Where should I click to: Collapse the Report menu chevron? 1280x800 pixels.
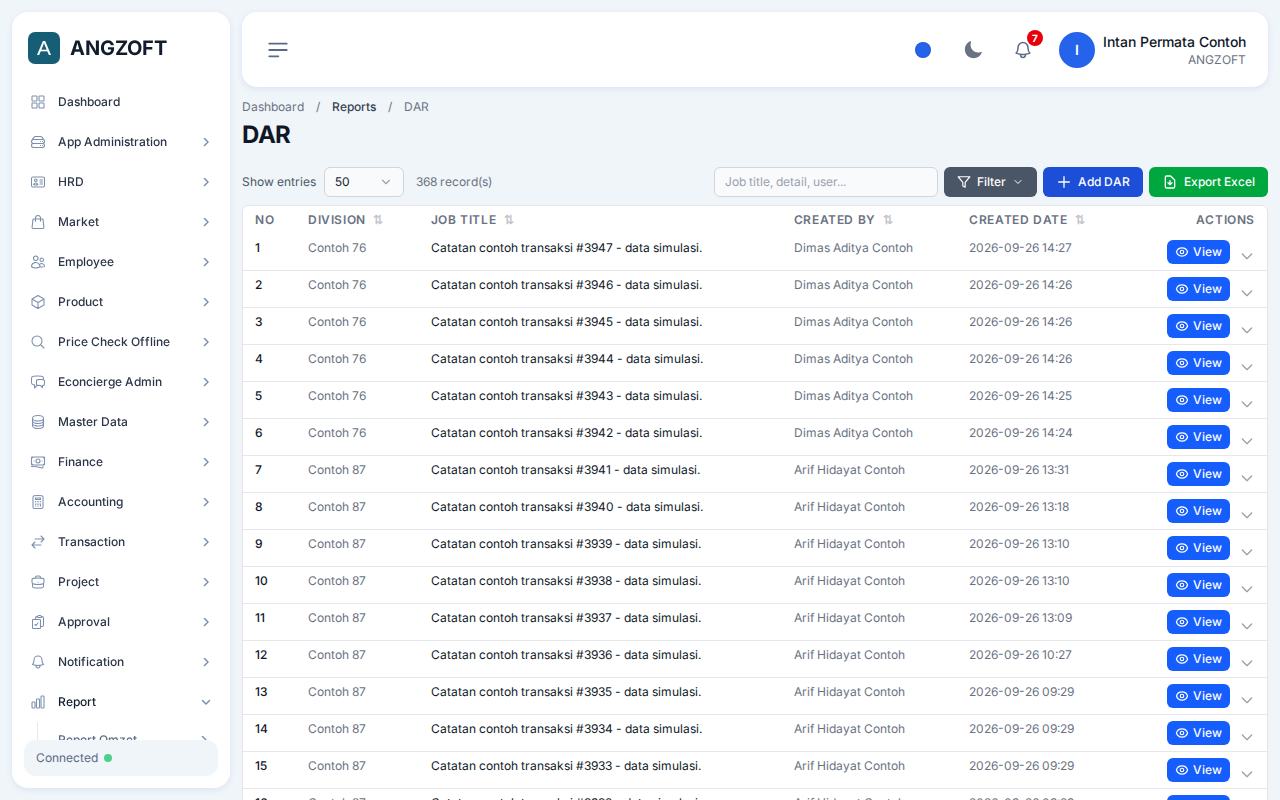pyautogui.click(x=206, y=702)
